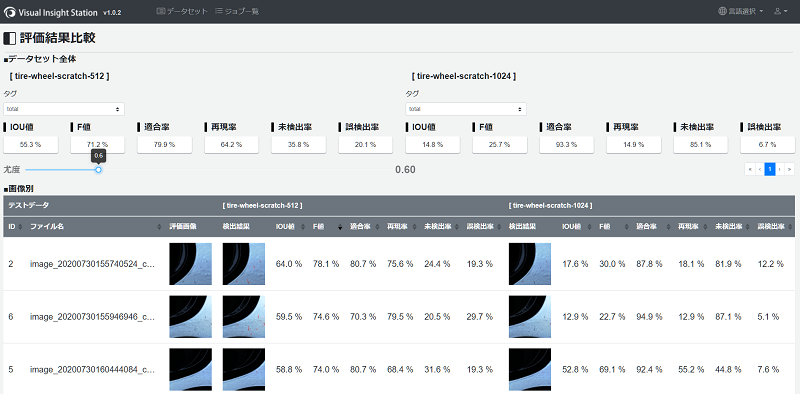The width and height of the screenshot is (800, 394).
Task: Go to the first page of pagination
Action: (749, 169)
